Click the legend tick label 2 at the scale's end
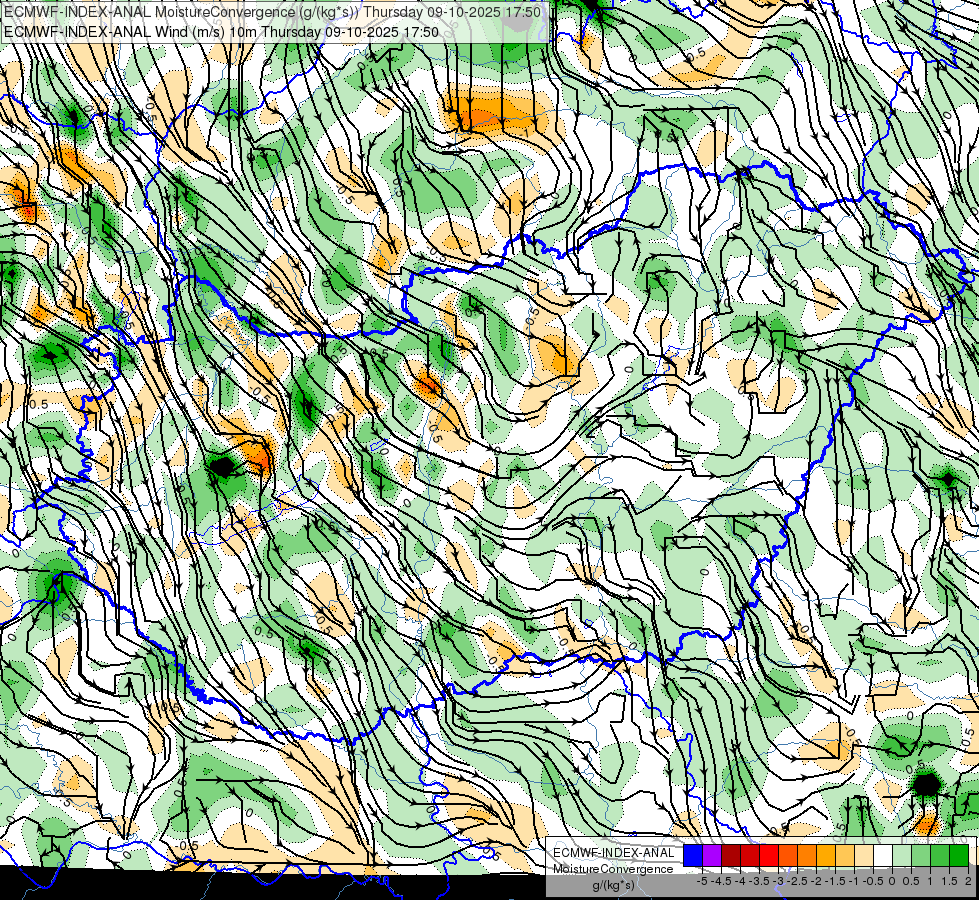 pos(968,881)
